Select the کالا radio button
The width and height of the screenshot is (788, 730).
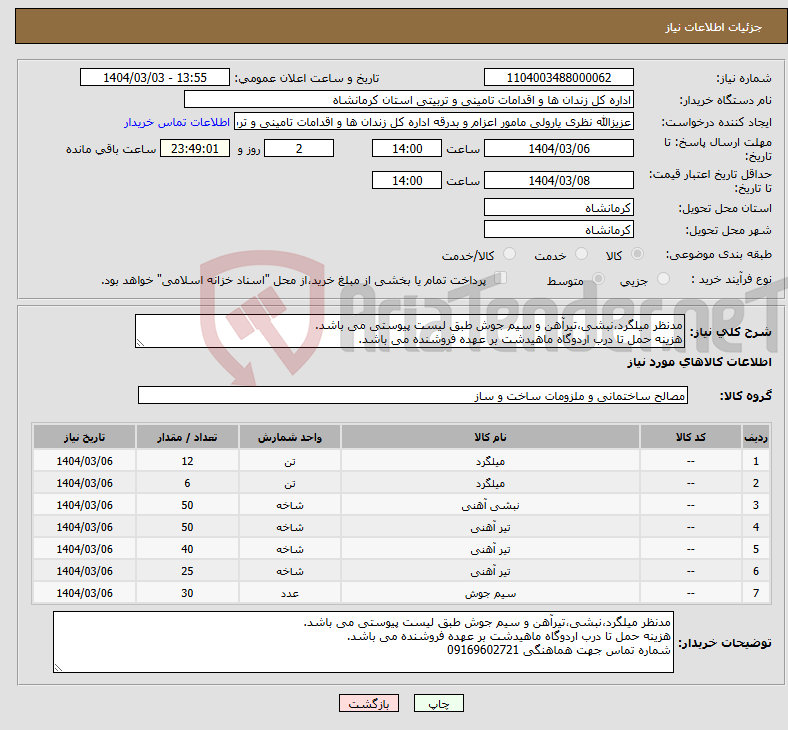pos(637,254)
